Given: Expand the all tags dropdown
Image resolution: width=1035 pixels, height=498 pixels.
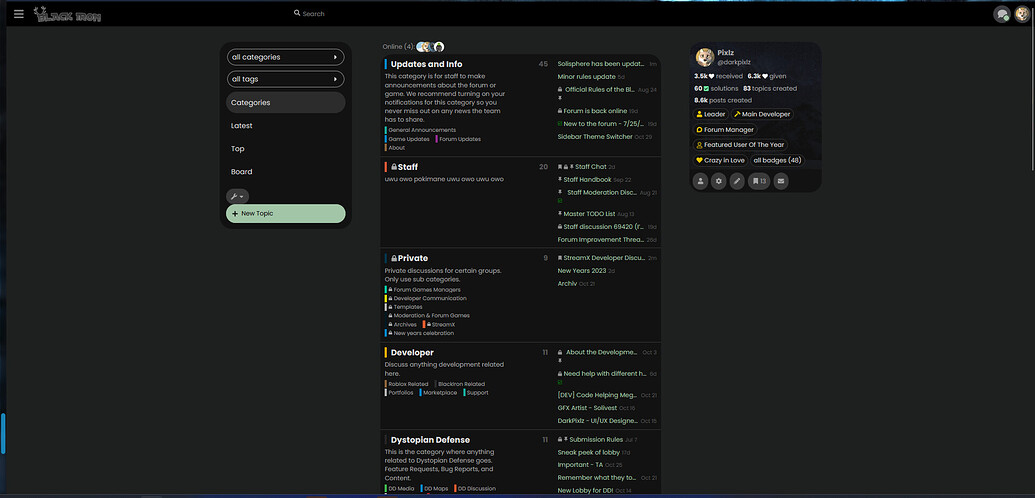Looking at the screenshot, I should (x=285, y=79).
